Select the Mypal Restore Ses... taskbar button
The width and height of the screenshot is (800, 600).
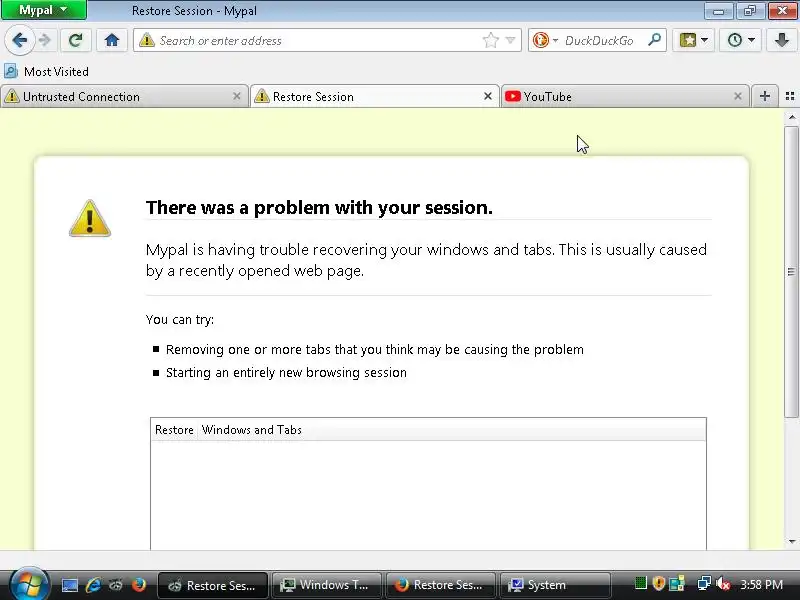213,585
